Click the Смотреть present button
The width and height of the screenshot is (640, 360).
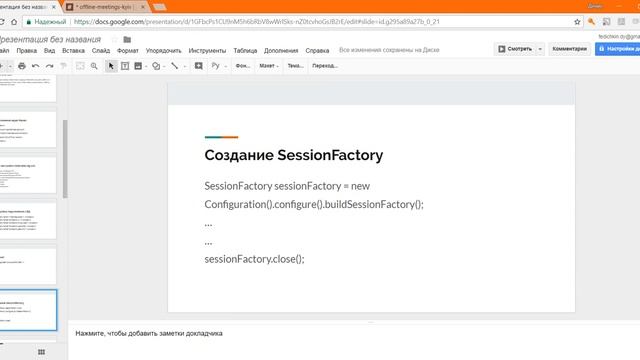pyautogui.click(x=515, y=49)
